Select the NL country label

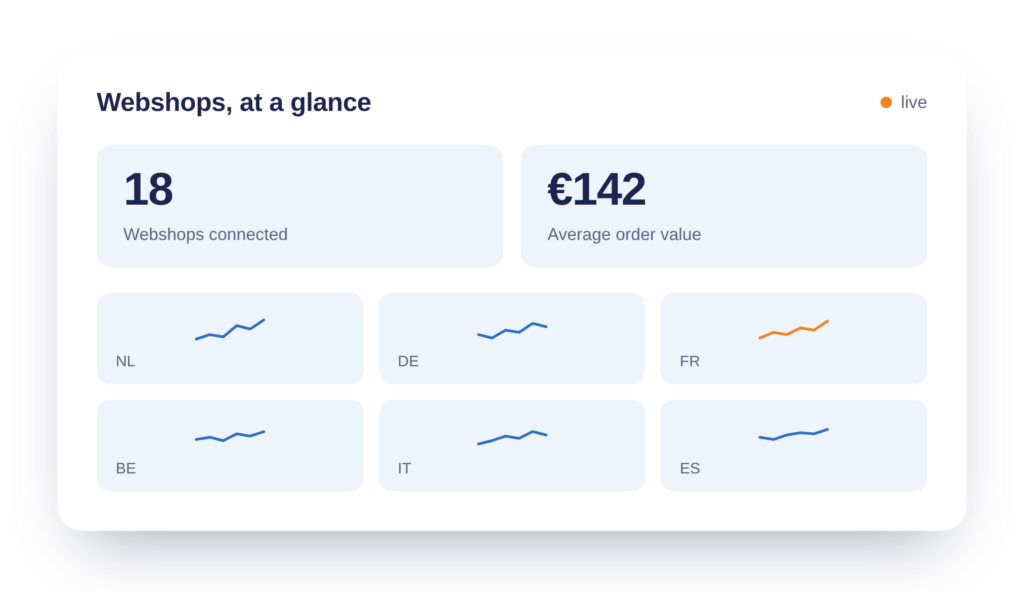click(125, 361)
